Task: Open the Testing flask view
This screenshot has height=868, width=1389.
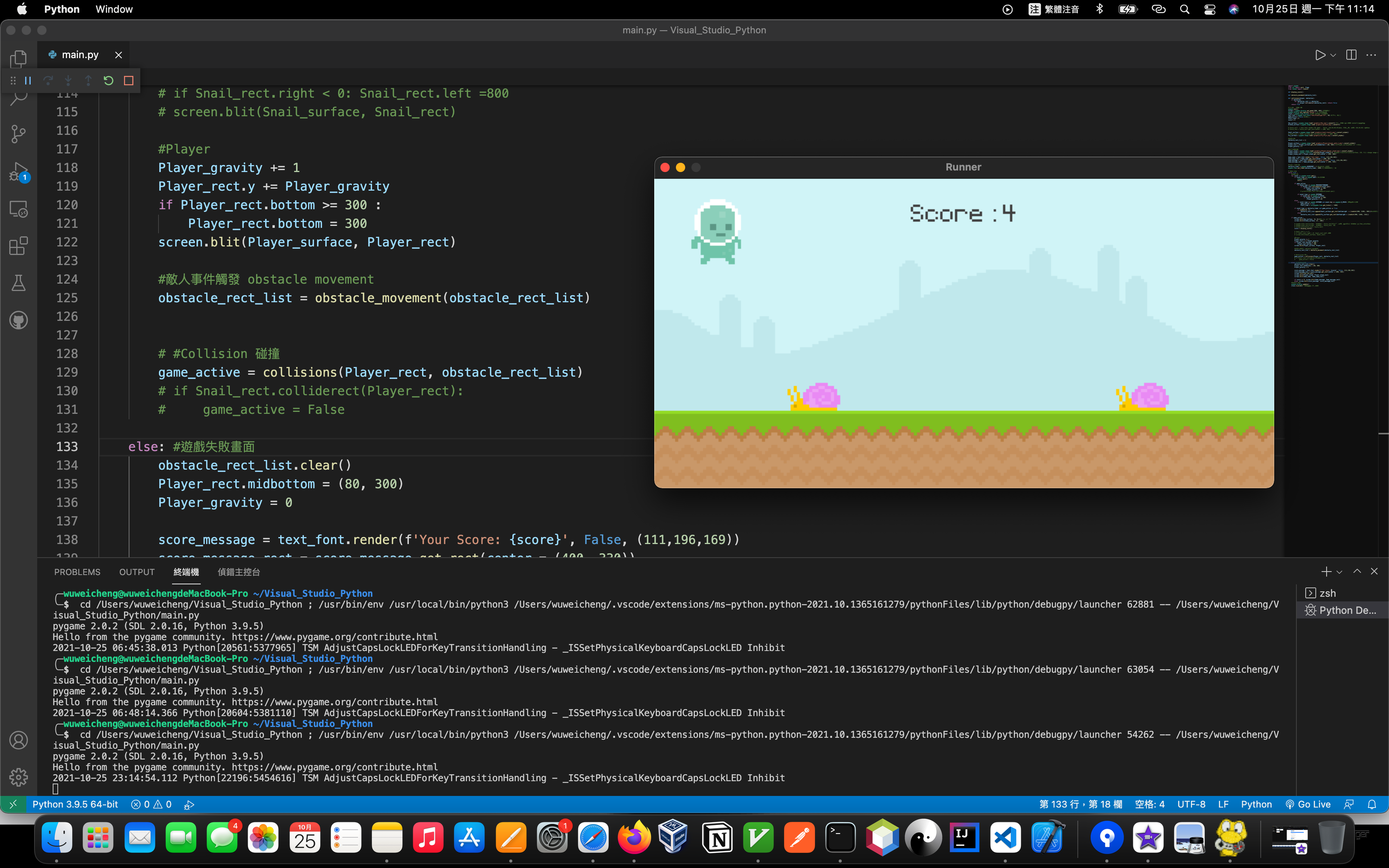Action: 18,282
